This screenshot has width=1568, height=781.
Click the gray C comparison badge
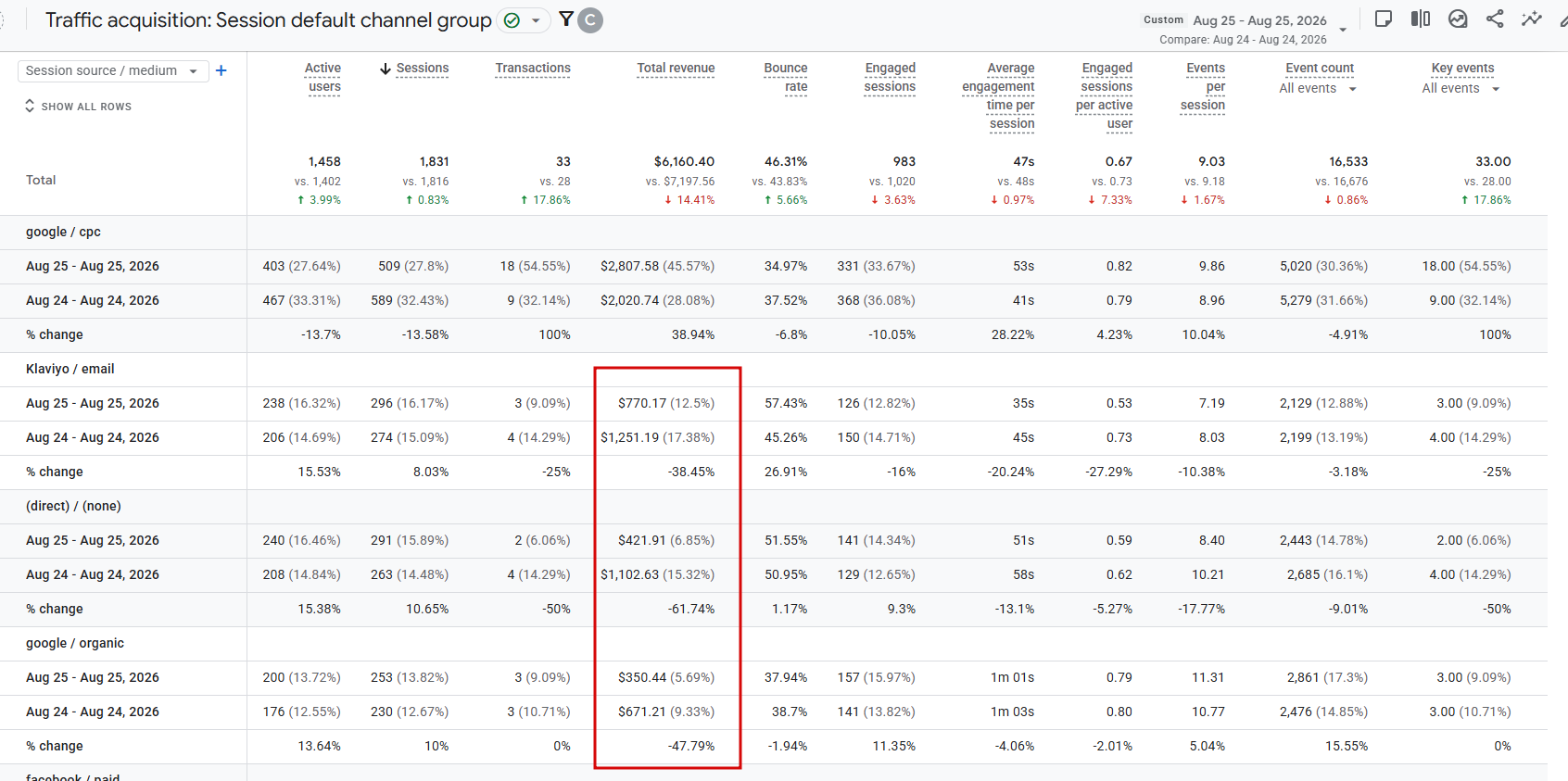point(590,19)
